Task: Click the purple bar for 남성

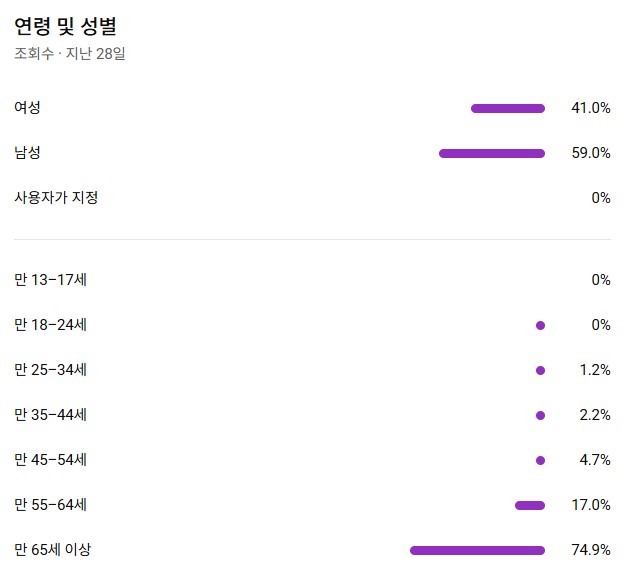Action: coord(492,153)
